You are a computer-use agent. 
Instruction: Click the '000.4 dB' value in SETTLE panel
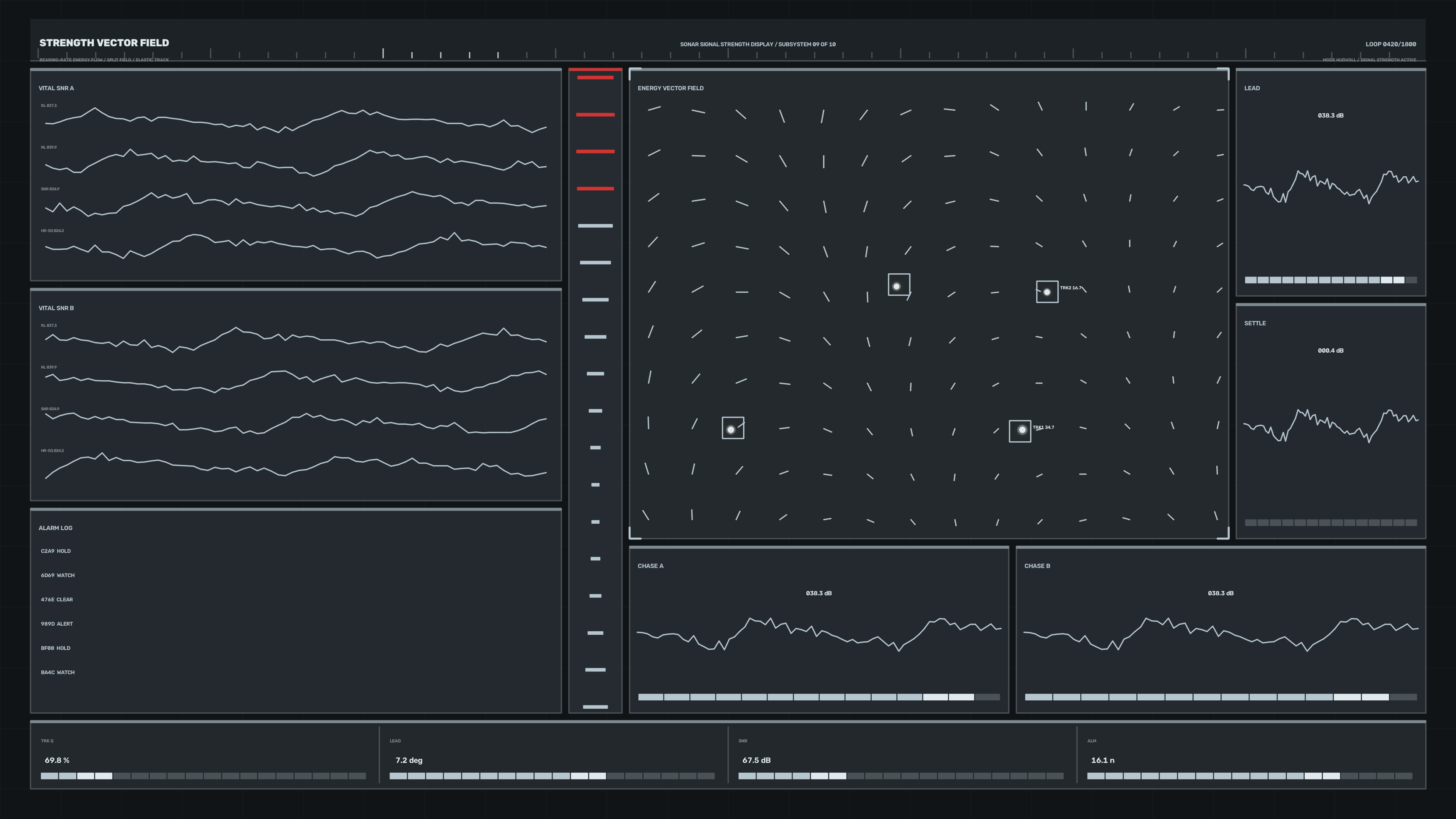[1330, 350]
